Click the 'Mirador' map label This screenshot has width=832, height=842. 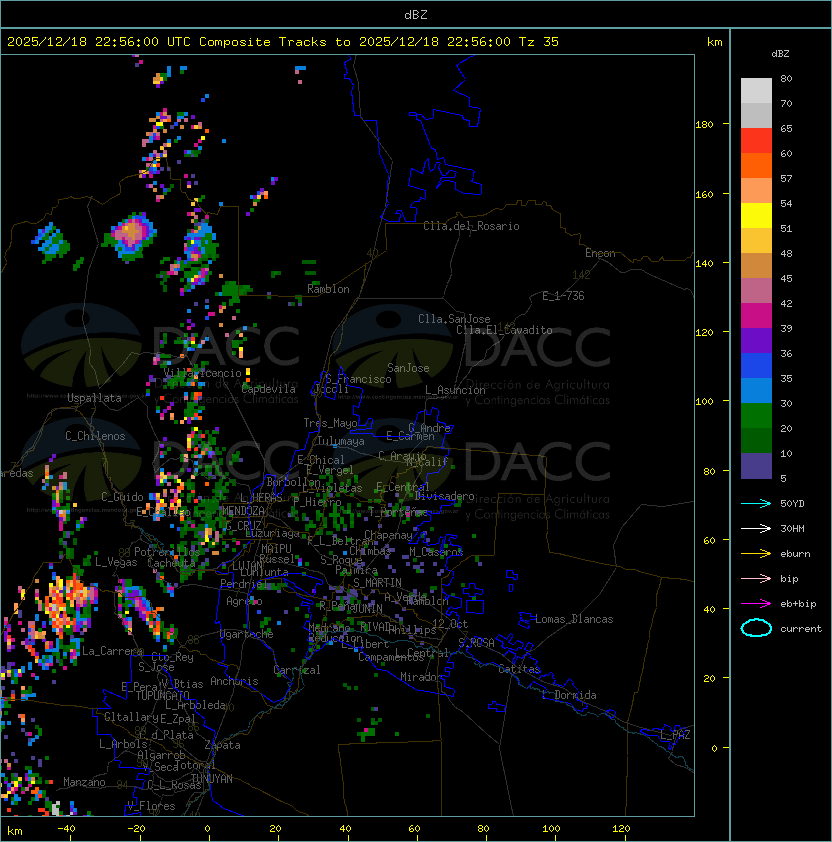pos(421,677)
